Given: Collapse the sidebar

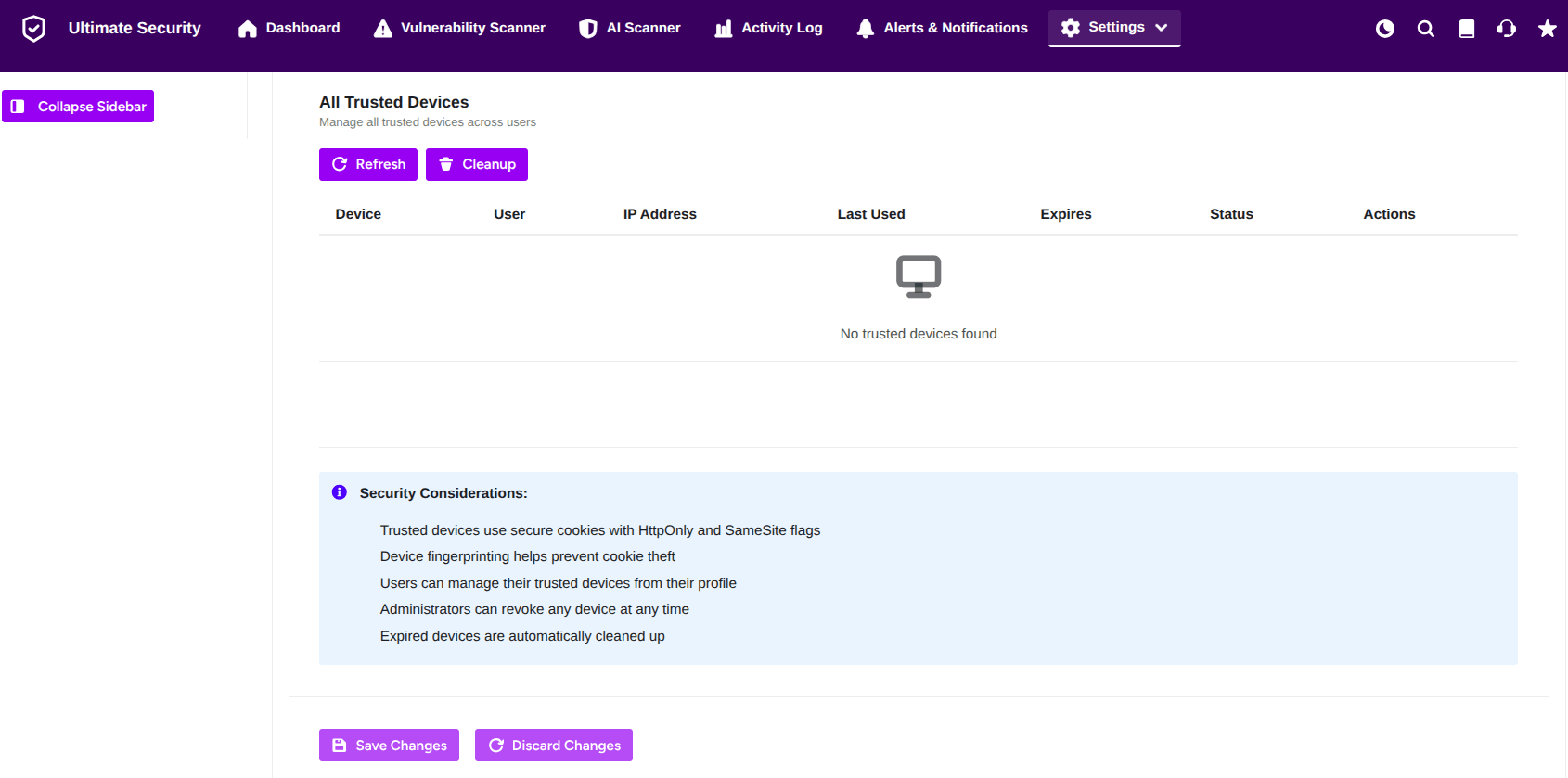Looking at the screenshot, I should 78,107.
